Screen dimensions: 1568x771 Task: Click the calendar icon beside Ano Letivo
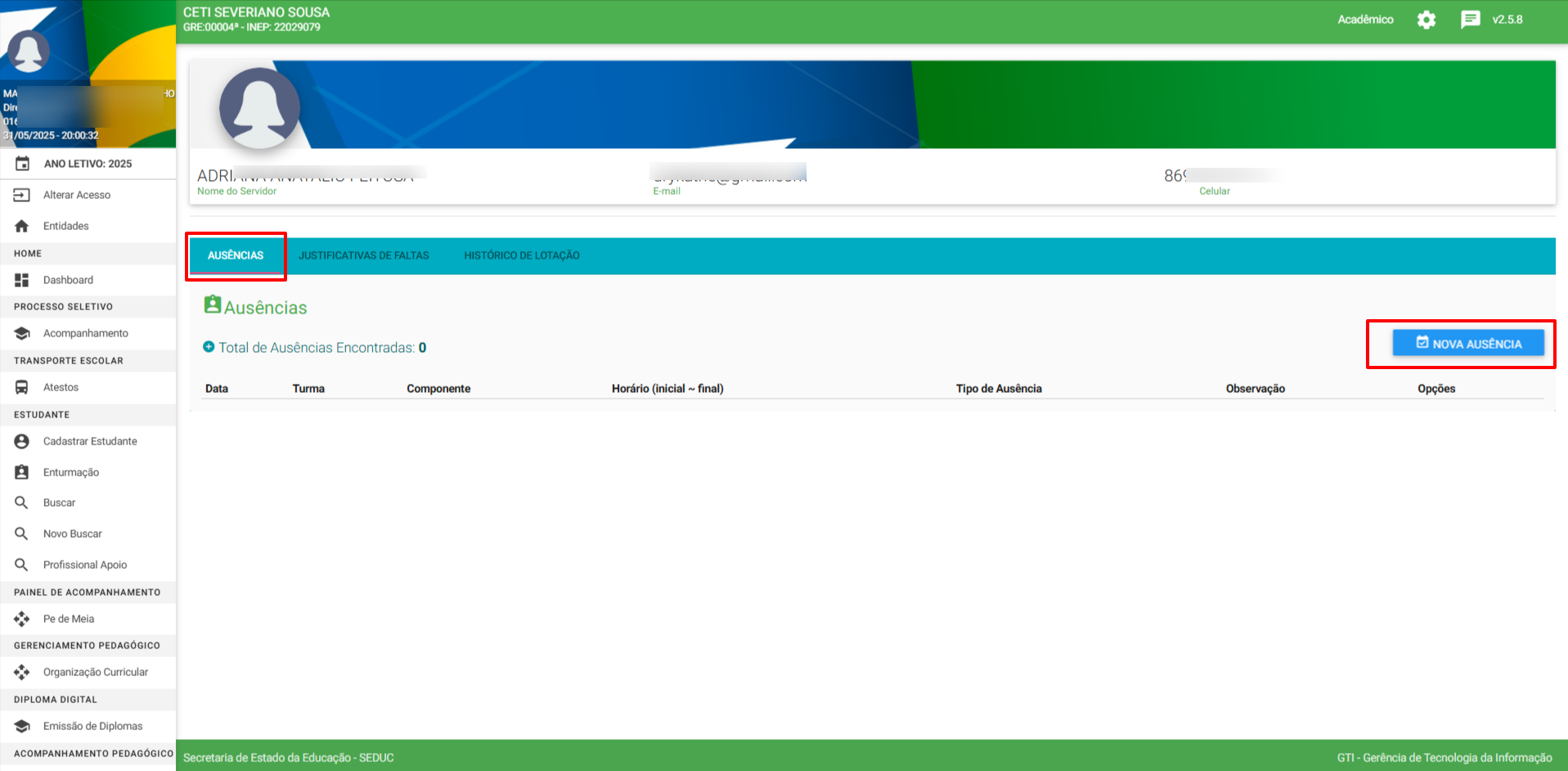pyautogui.click(x=22, y=164)
